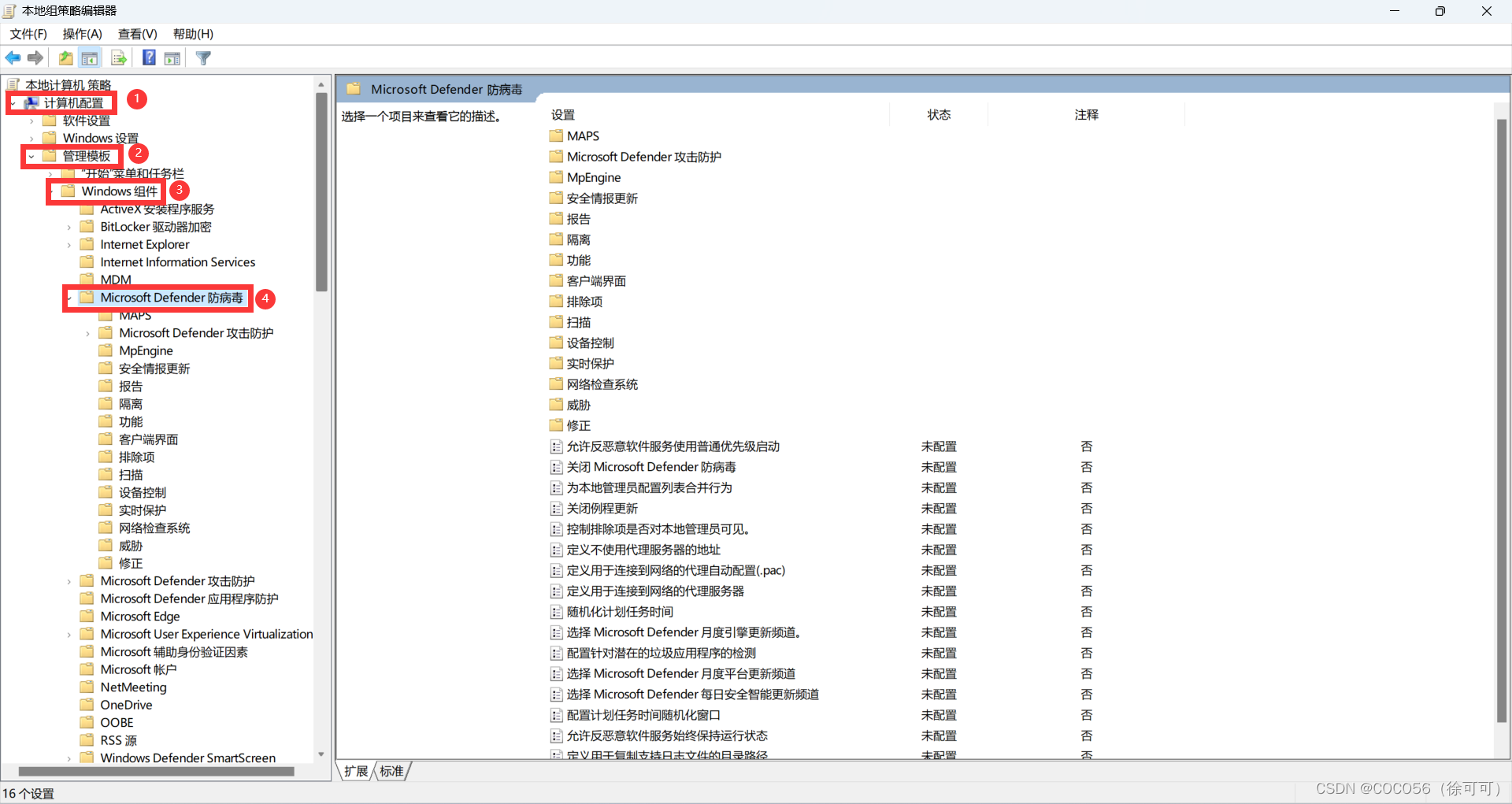
Task: Collapse the 计算机配置 tree node
Action: [x=13, y=103]
